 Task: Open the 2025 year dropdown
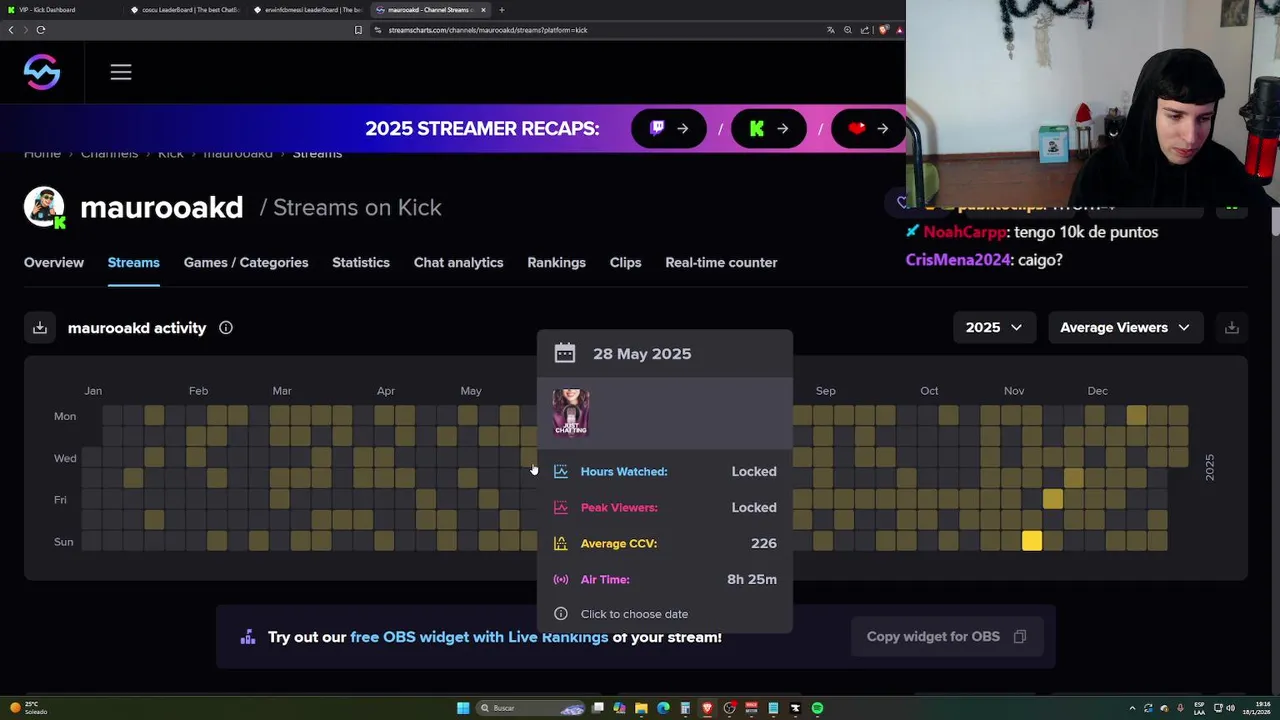coord(994,327)
